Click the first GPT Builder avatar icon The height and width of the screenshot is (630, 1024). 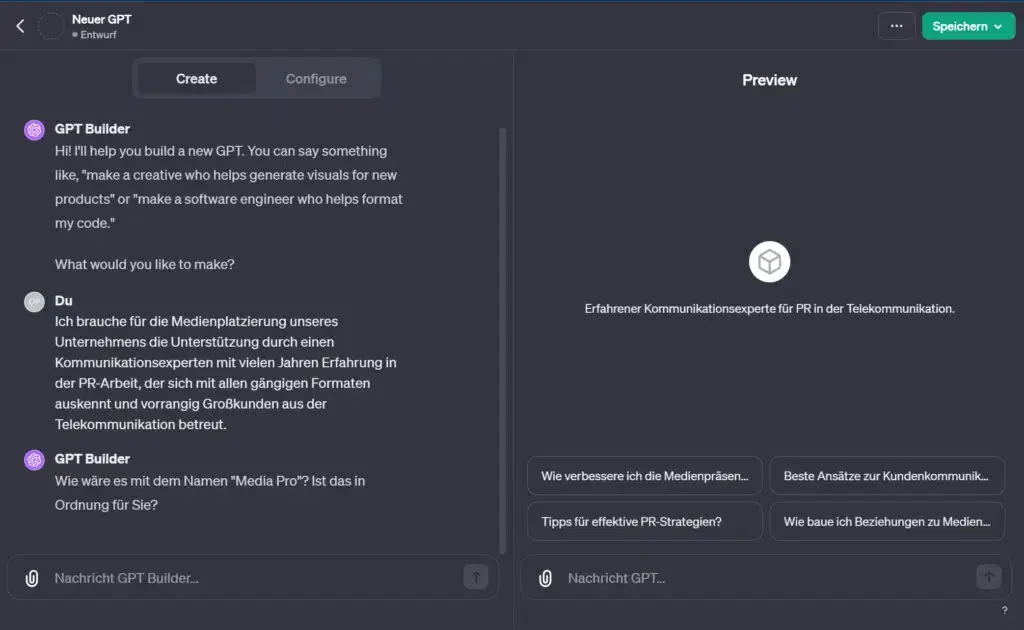(x=35, y=130)
